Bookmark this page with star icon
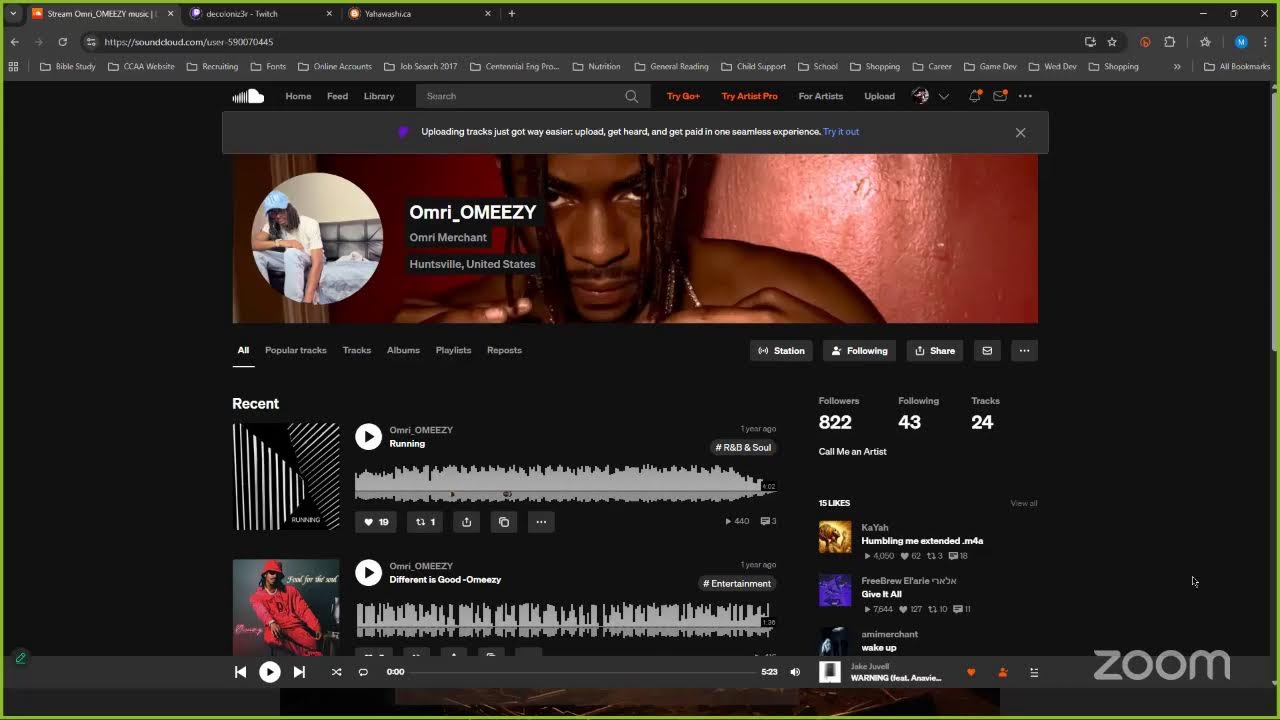The image size is (1280, 720). tap(1112, 42)
